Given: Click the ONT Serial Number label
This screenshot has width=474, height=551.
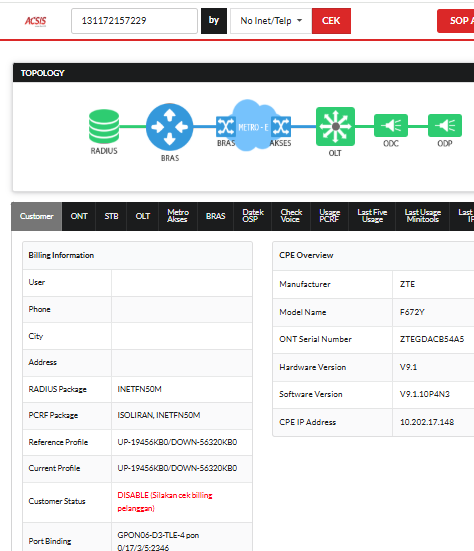Looking at the screenshot, I should click(x=316, y=339).
